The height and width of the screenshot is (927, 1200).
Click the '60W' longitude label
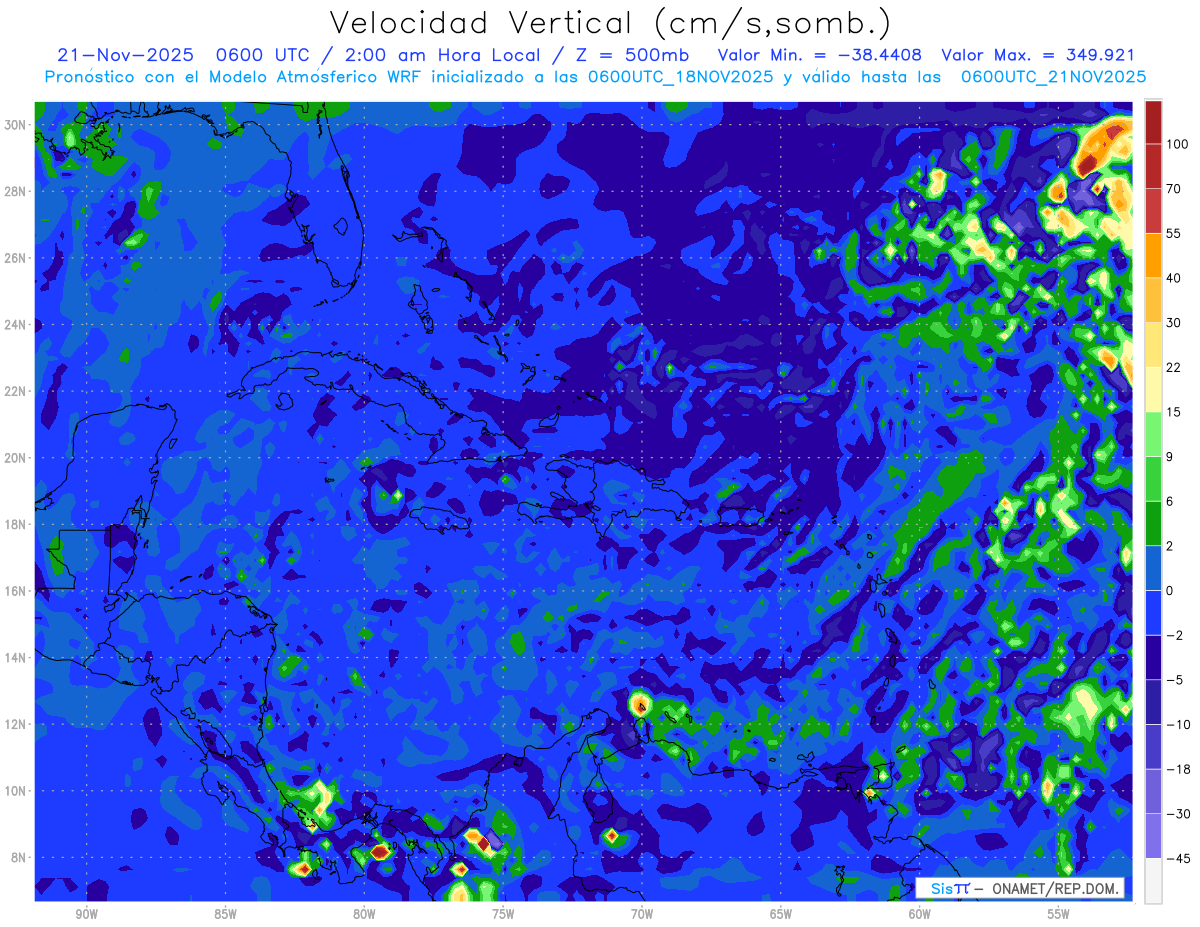click(920, 915)
